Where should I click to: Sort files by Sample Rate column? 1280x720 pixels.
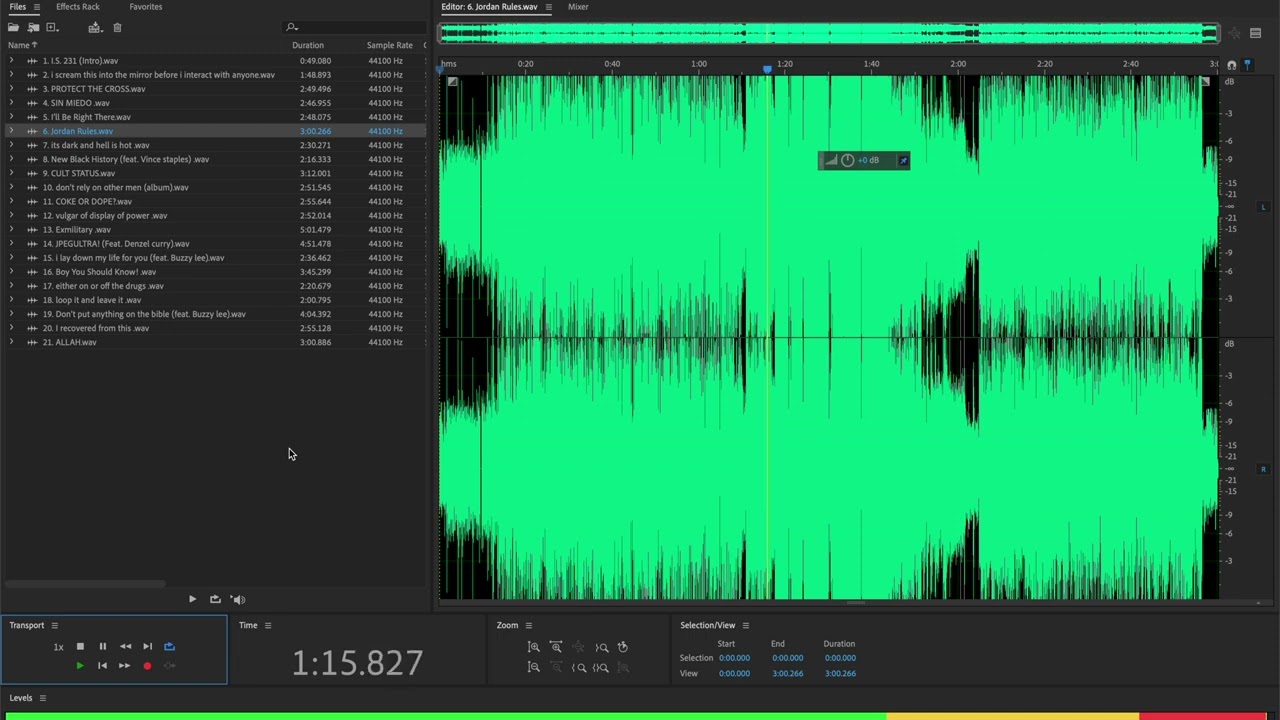tap(390, 45)
